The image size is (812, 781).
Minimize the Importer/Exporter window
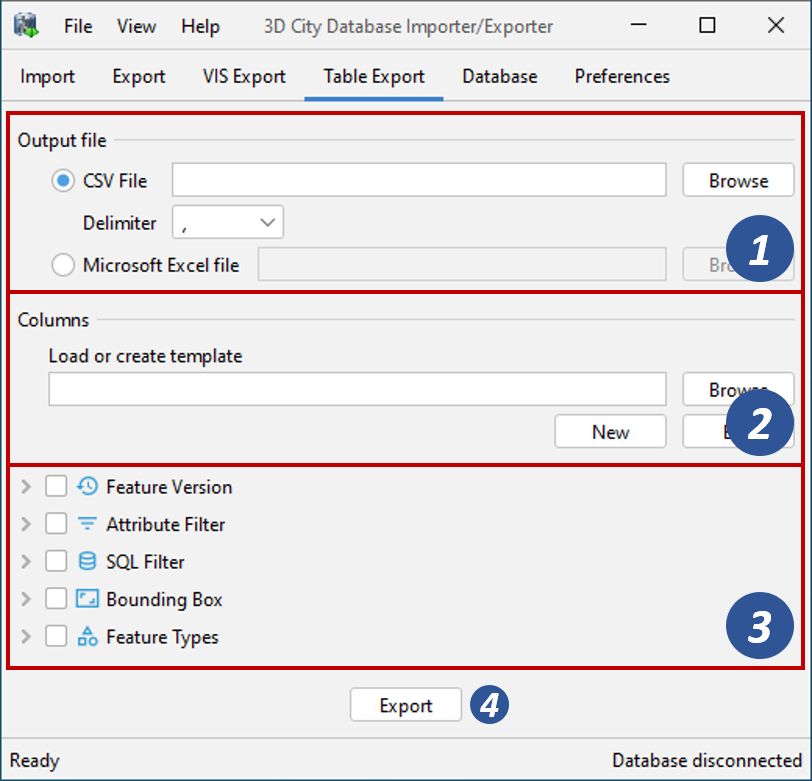[639, 25]
